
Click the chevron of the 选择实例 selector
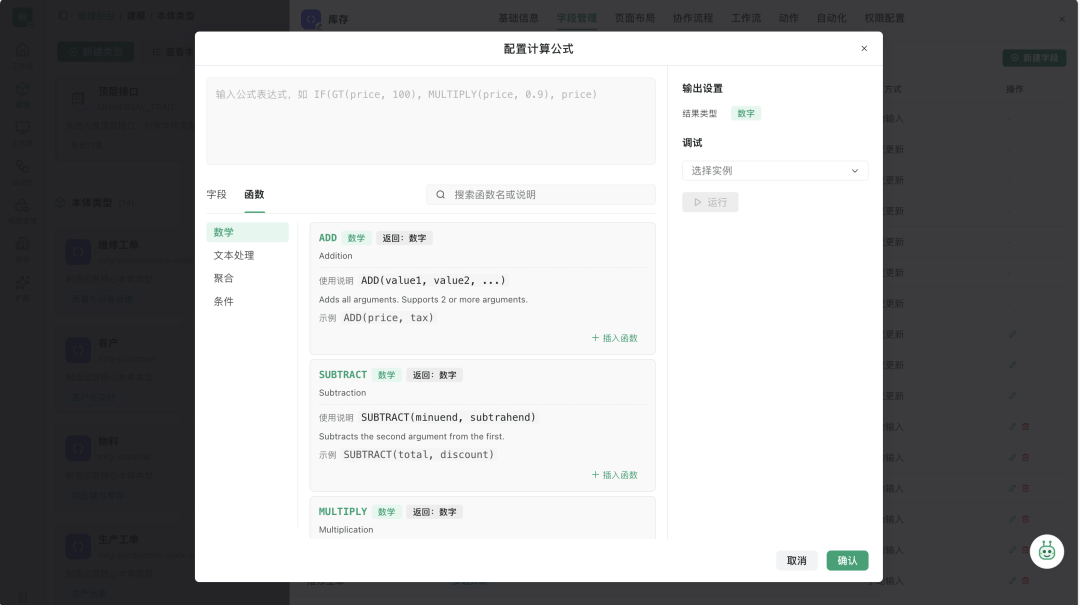tap(855, 171)
